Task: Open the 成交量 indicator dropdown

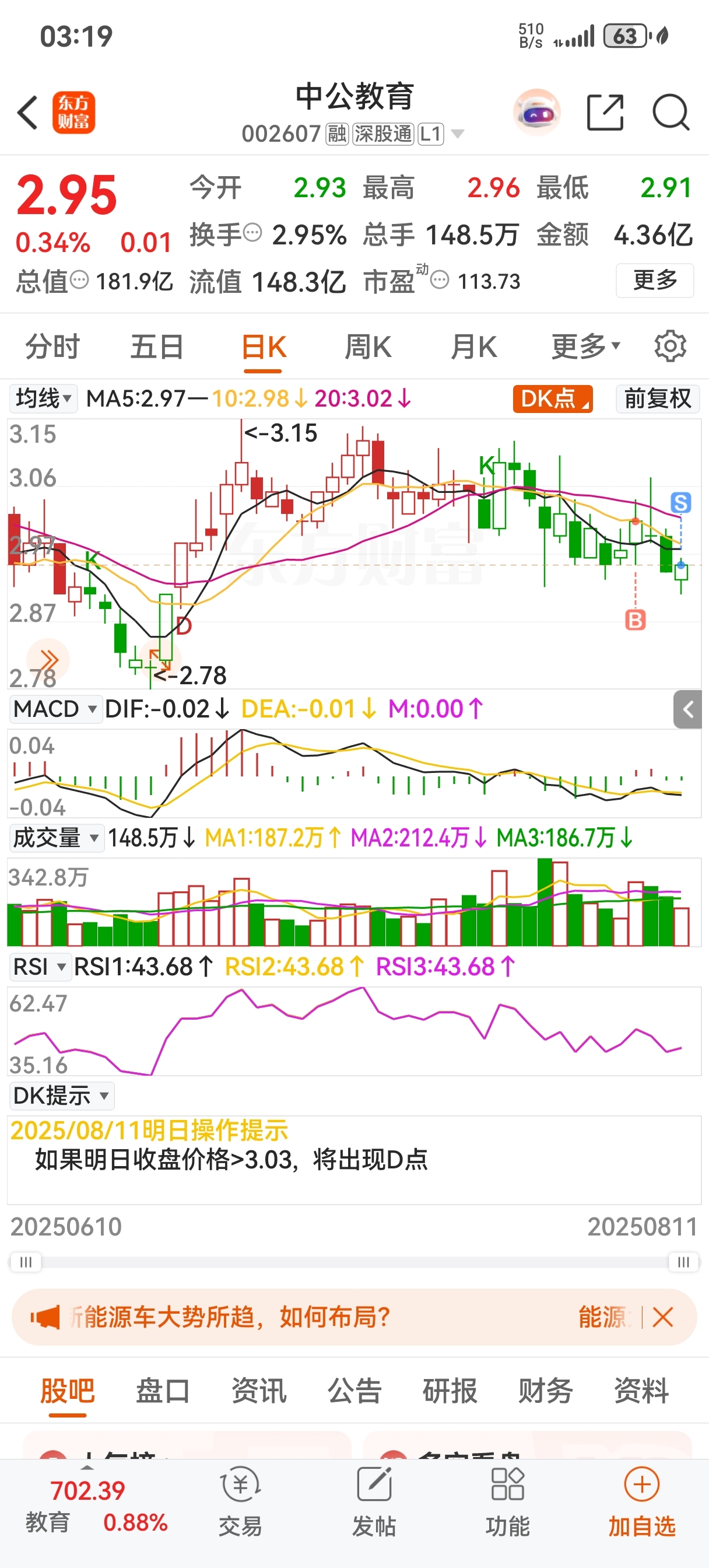Action: coord(56,838)
